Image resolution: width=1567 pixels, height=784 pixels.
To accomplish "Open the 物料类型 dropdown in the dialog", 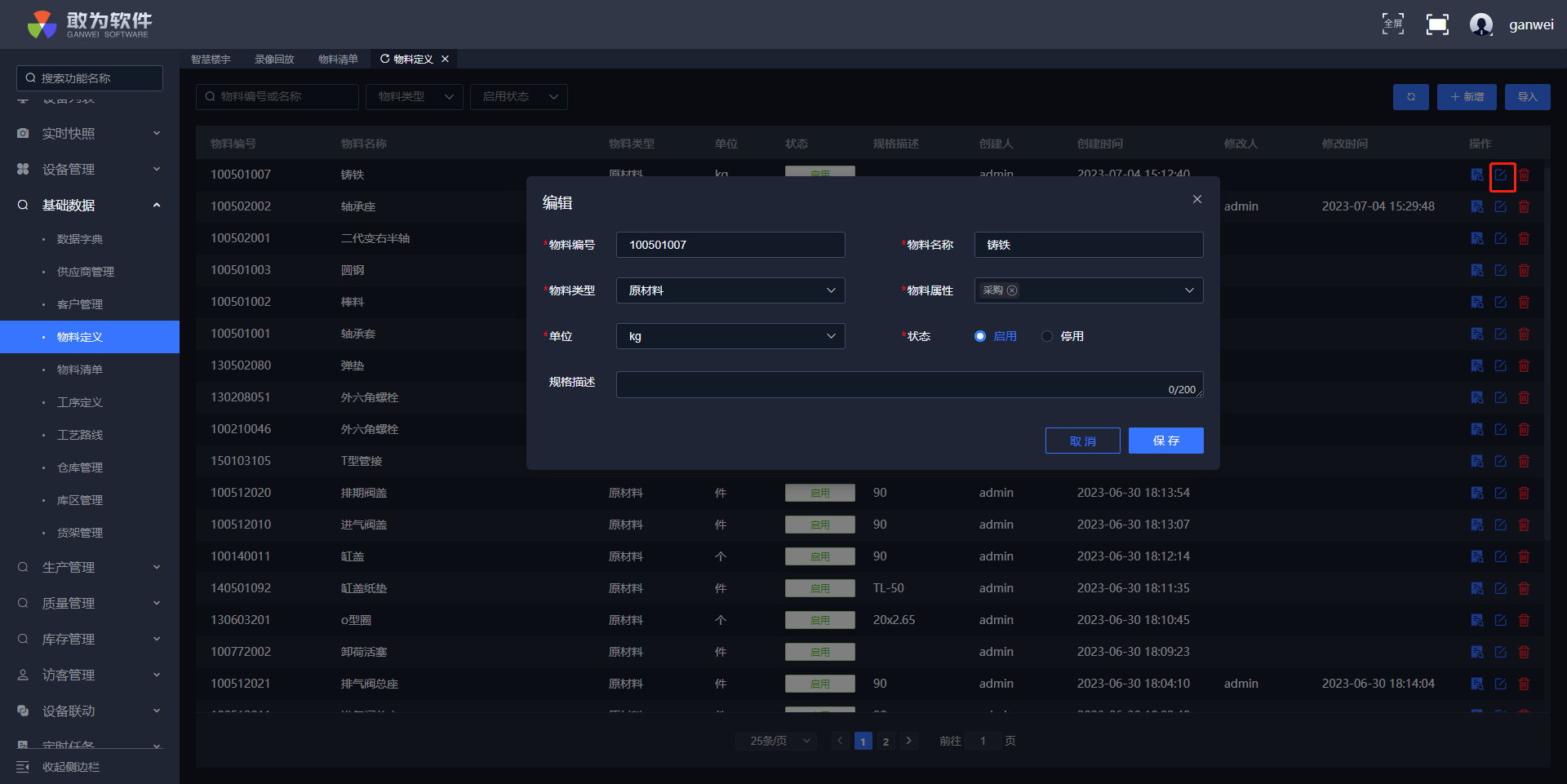I will coord(730,290).
